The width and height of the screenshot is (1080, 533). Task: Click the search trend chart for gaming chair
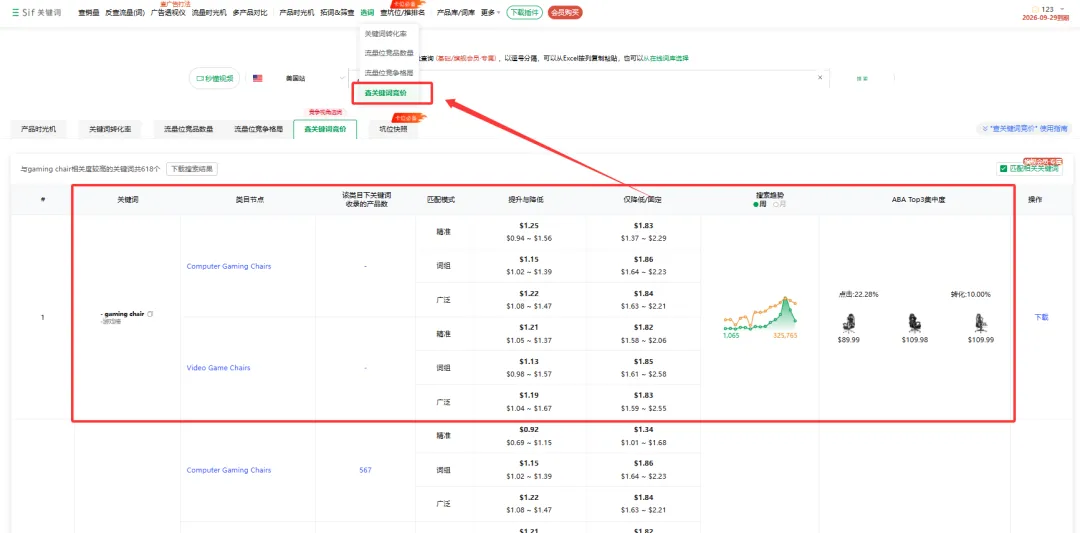tap(760, 316)
